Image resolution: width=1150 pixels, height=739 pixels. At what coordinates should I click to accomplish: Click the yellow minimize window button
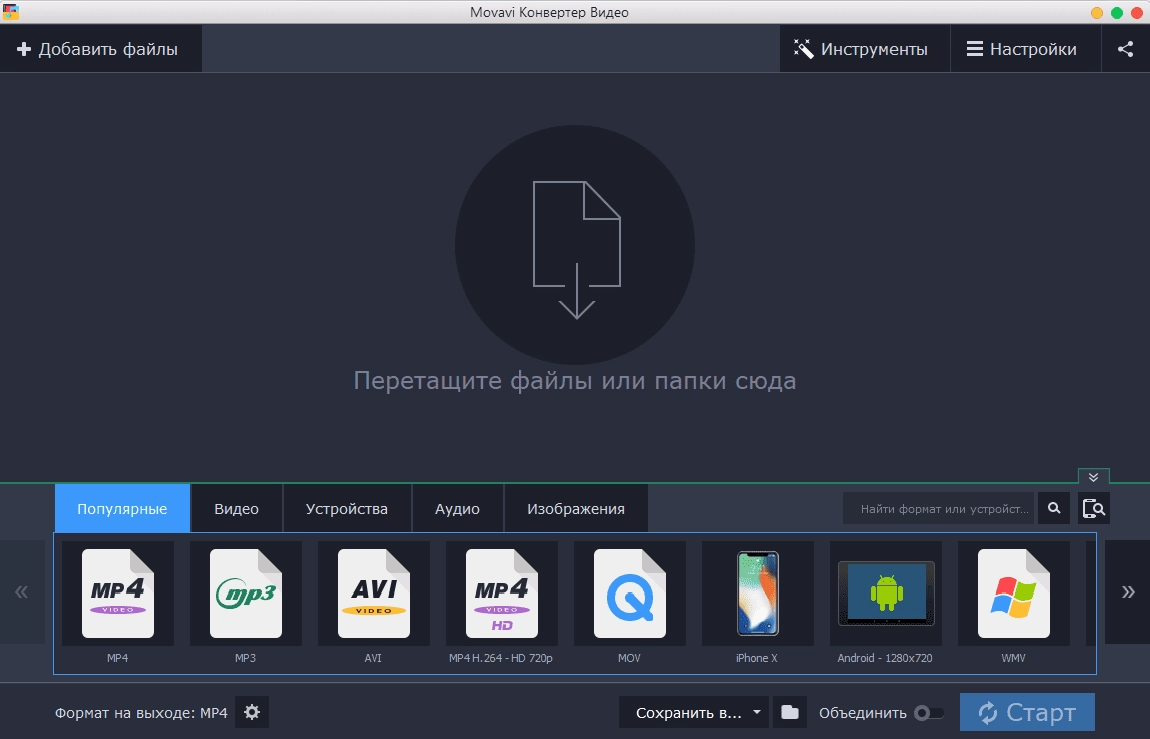pos(1097,12)
